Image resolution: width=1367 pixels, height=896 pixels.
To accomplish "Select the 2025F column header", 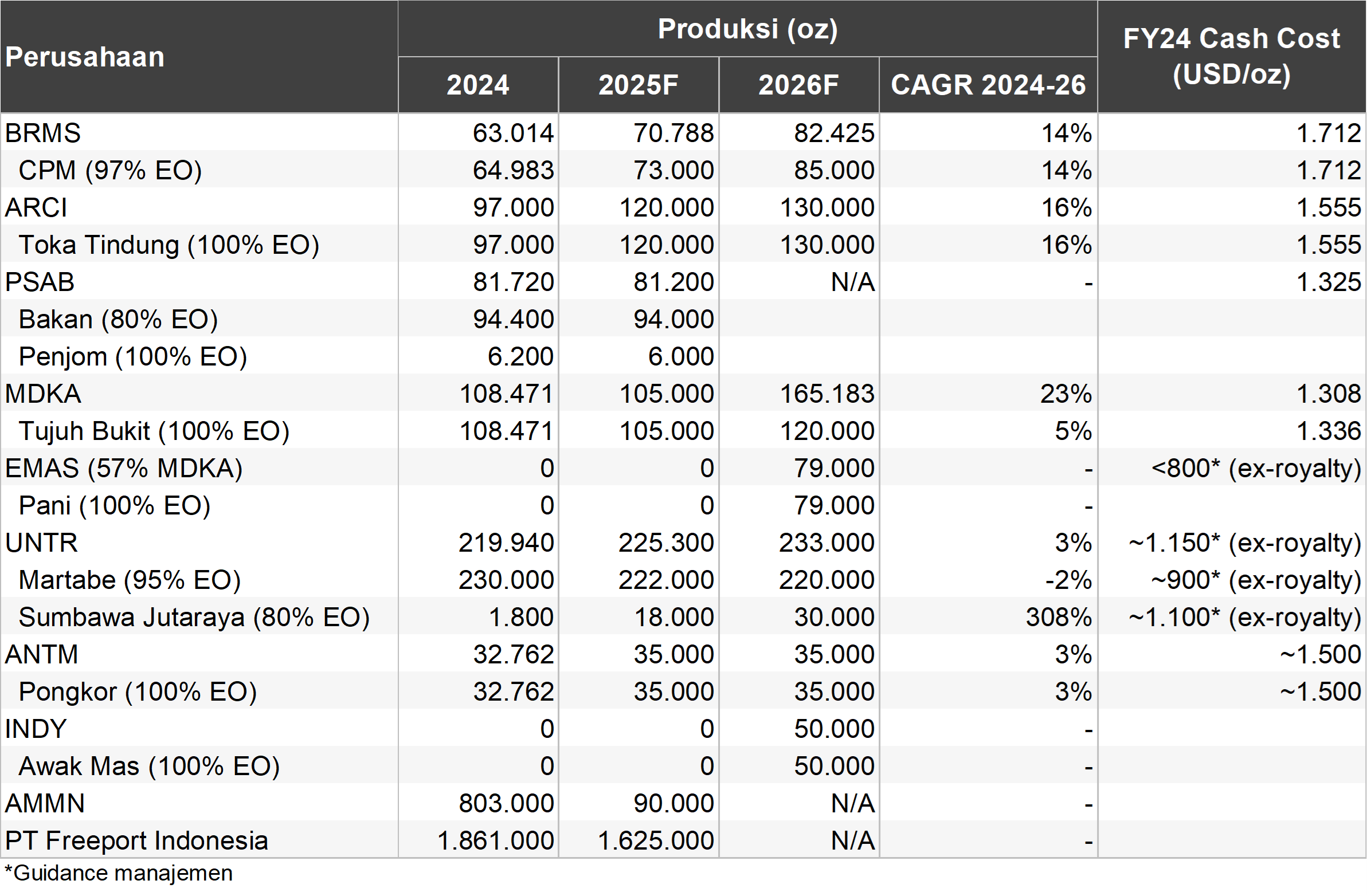I will [638, 85].
